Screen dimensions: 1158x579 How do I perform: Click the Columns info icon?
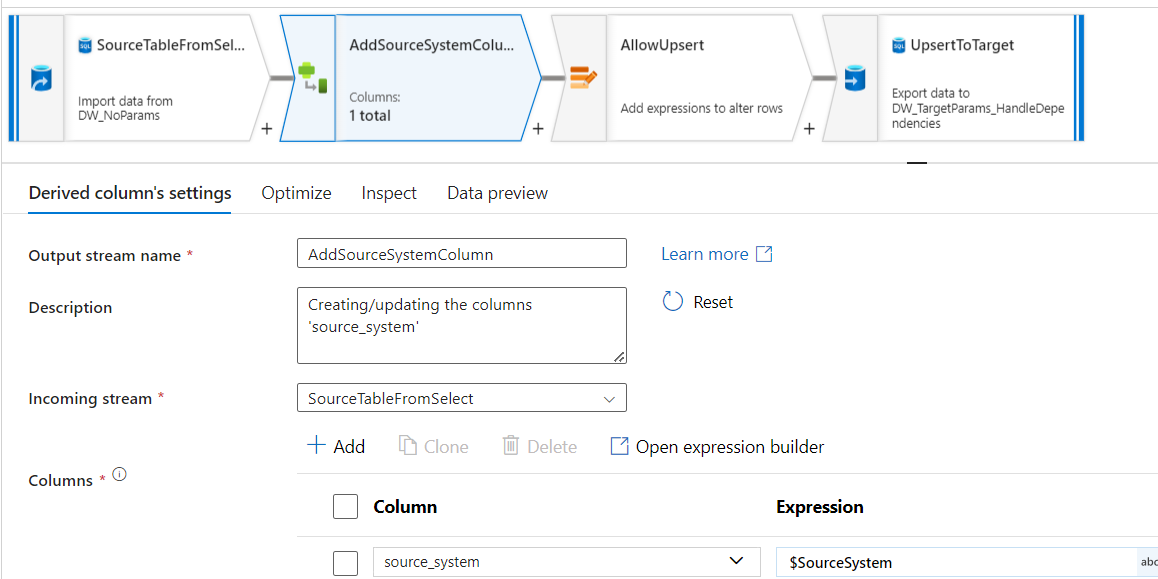120,475
